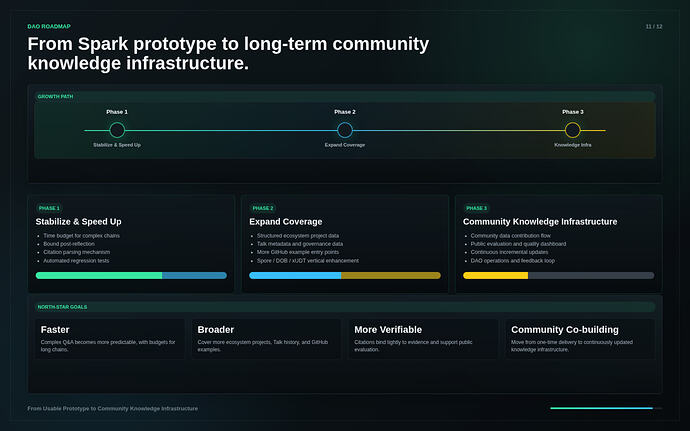The width and height of the screenshot is (690, 431).
Task: Select the PHASE 1 badge tag
Action: 49,208
